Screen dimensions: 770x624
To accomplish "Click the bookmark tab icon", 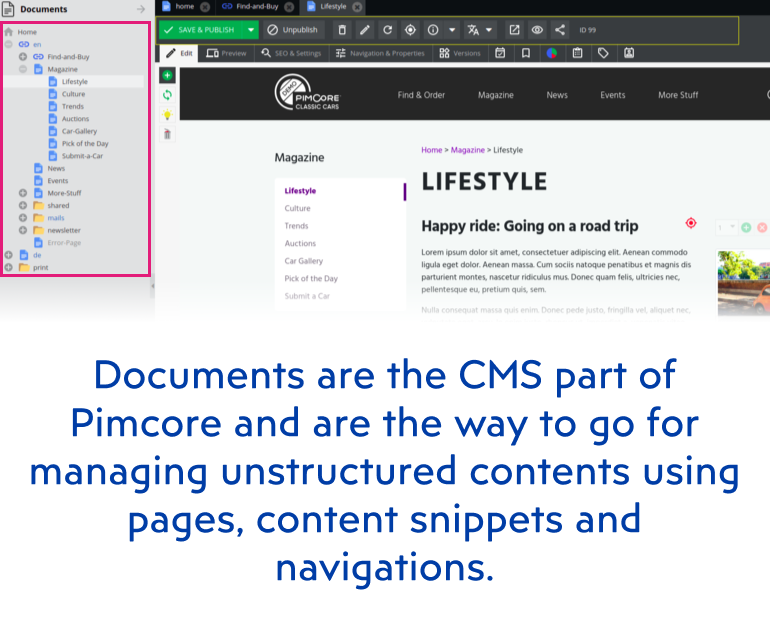I will click(526, 53).
